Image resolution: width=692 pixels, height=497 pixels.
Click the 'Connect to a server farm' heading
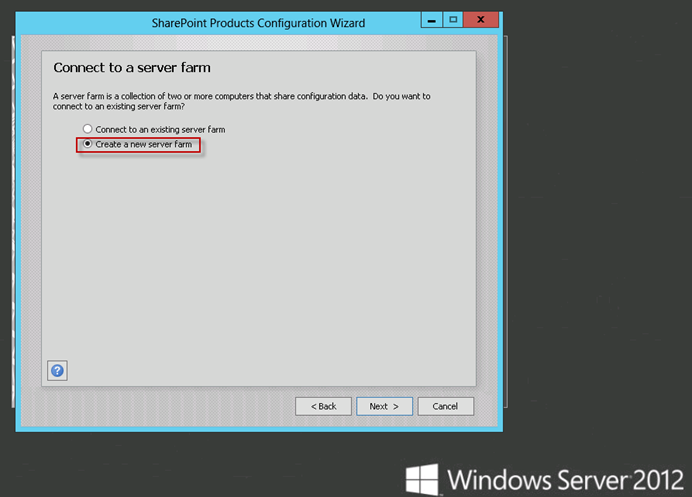[x=132, y=68]
